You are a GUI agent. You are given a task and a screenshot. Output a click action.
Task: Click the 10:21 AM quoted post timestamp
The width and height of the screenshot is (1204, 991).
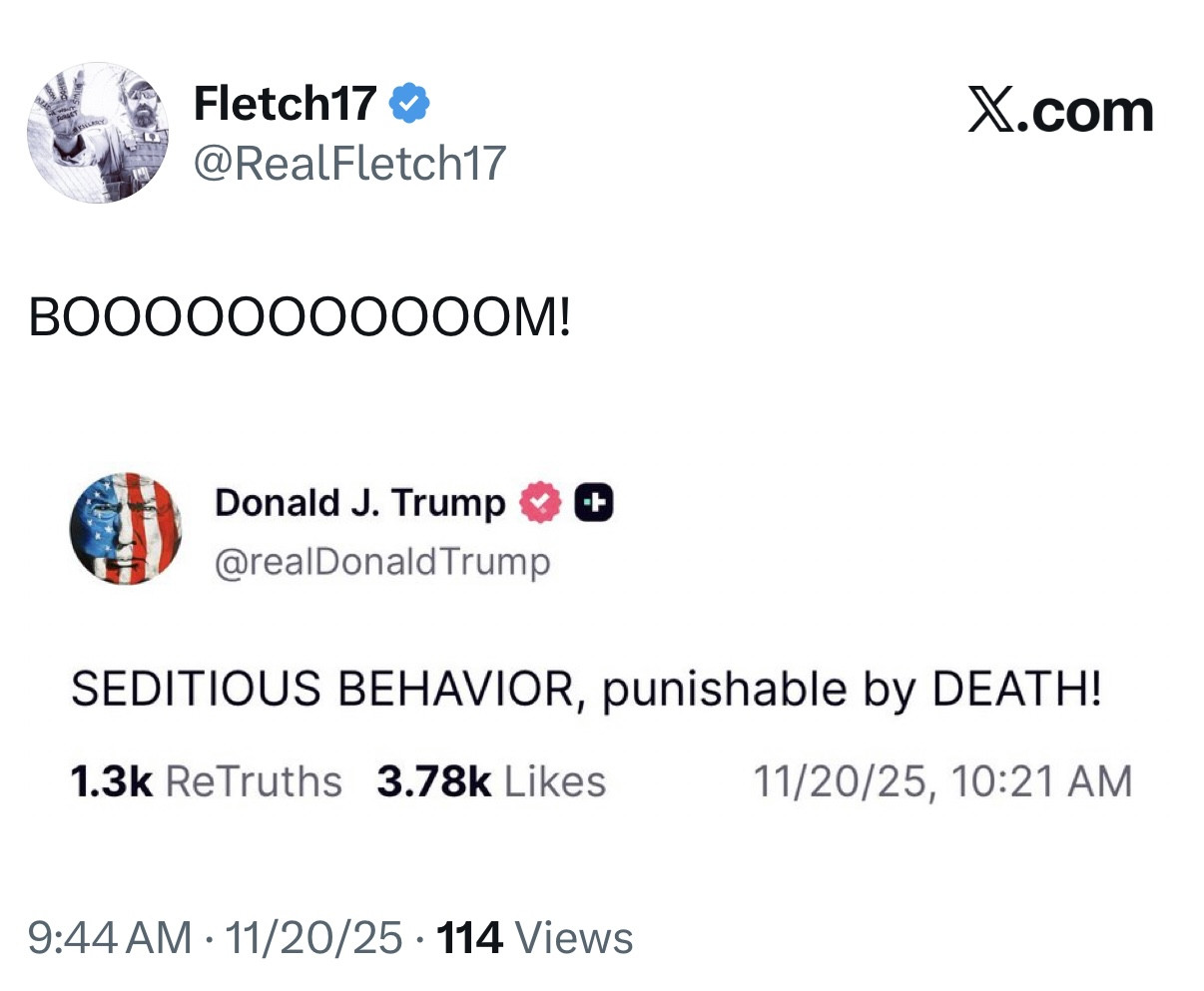pyautogui.click(x=1041, y=781)
